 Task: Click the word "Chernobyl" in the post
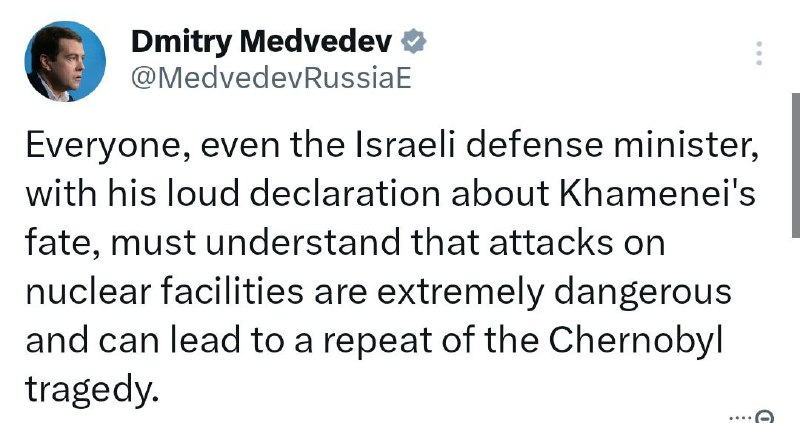[x=635, y=340]
